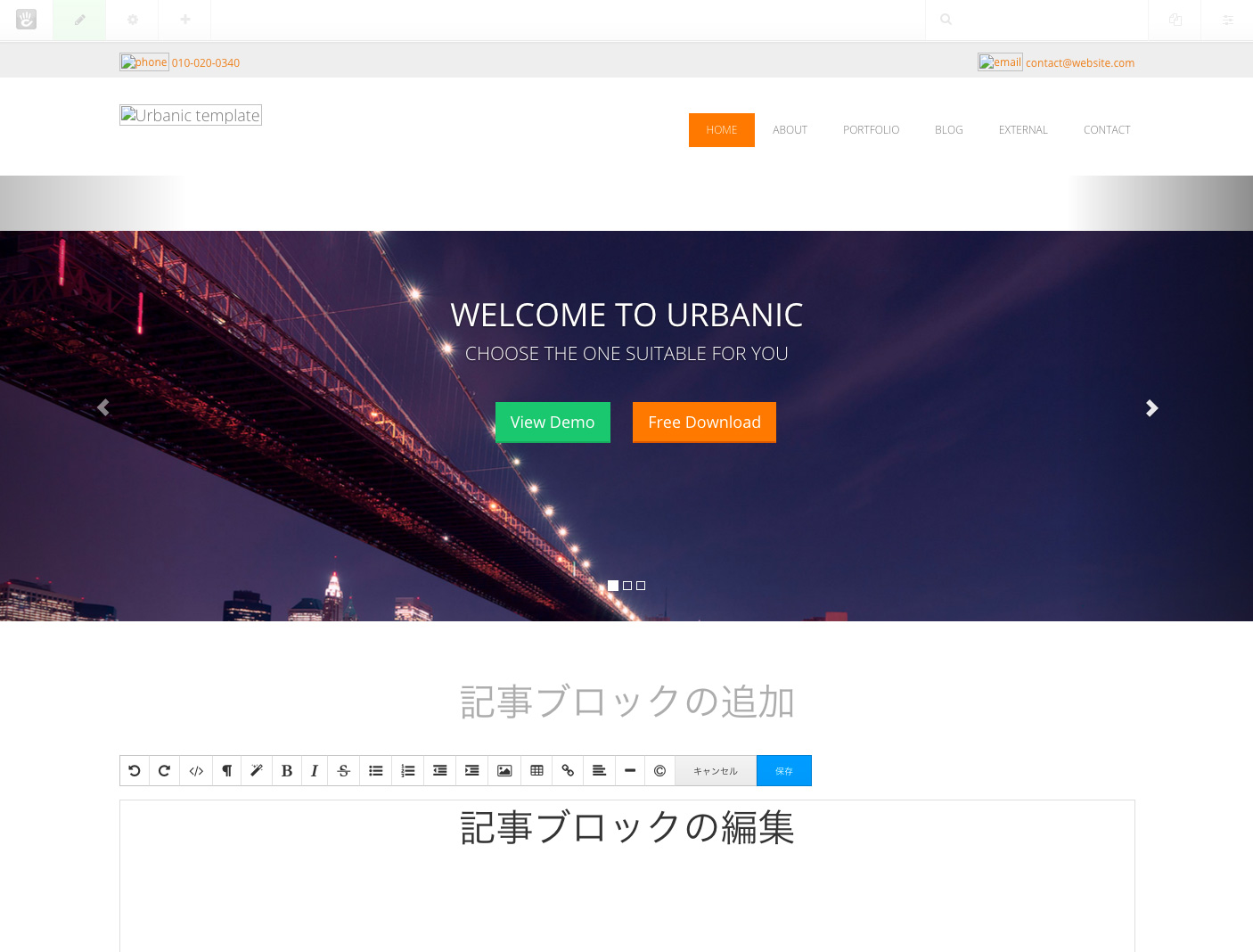The image size is (1253, 952).
Task: Show previous slide arrow
Action: click(103, 407)
